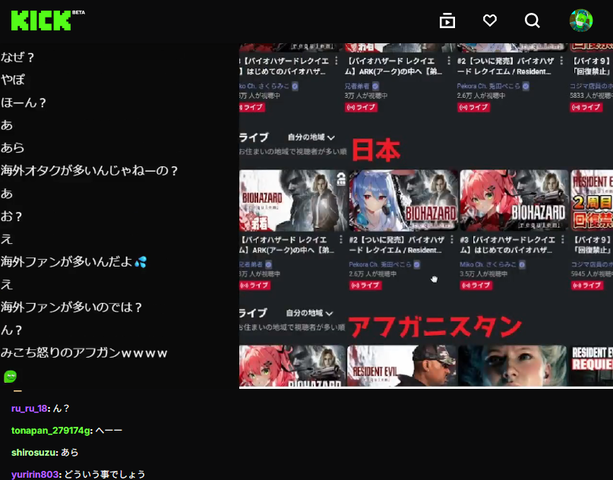The image size is (613, 480).
Task: Click chat username yuririn803
Action: point(36,474)
